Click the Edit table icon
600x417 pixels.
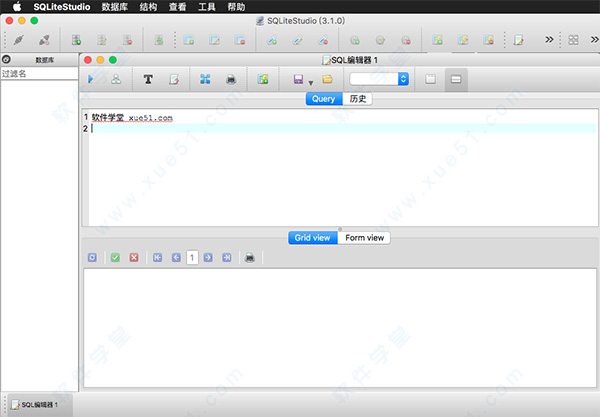click(x=214, y=40)
